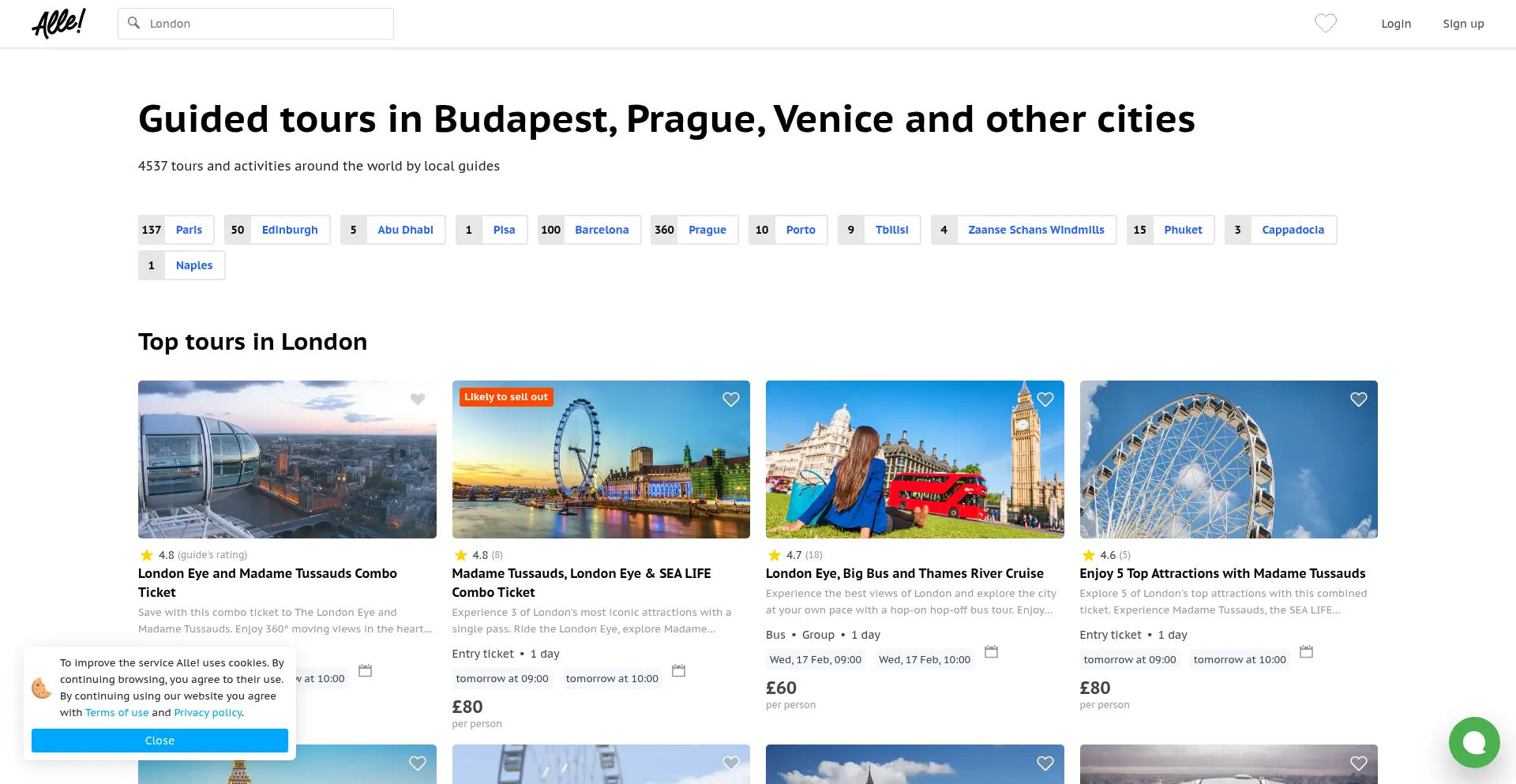Open Privacy policy link
The image size is (1516, 784).
[208, 712]
